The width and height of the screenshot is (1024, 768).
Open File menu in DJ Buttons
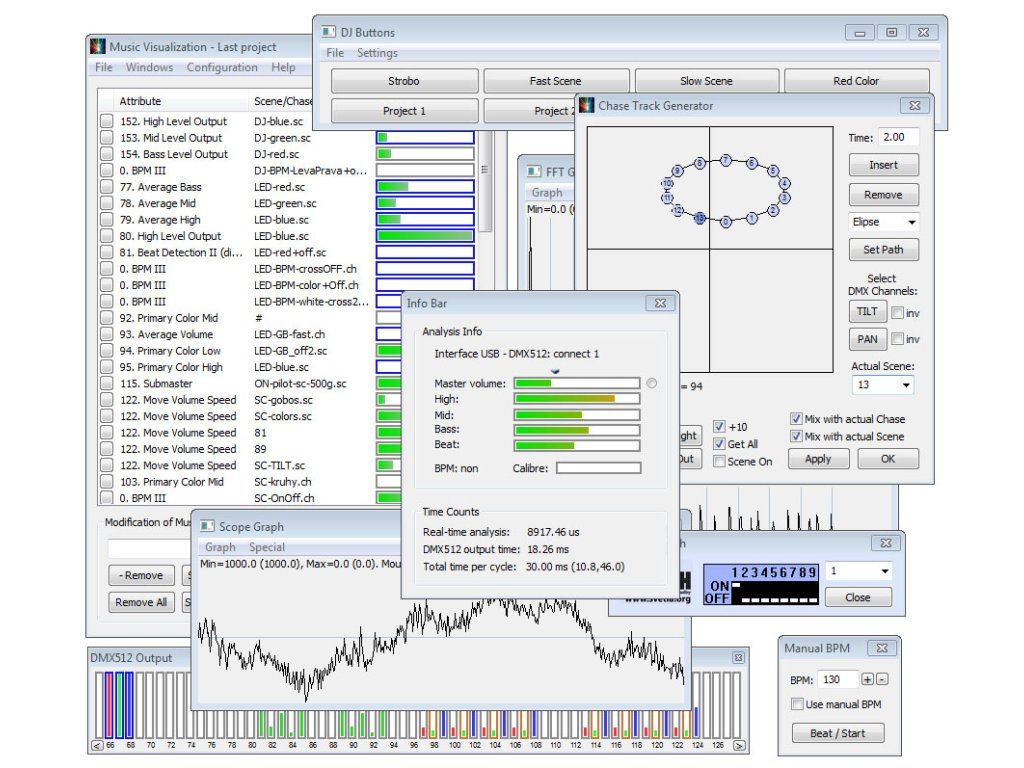click(x=335, y=52)
